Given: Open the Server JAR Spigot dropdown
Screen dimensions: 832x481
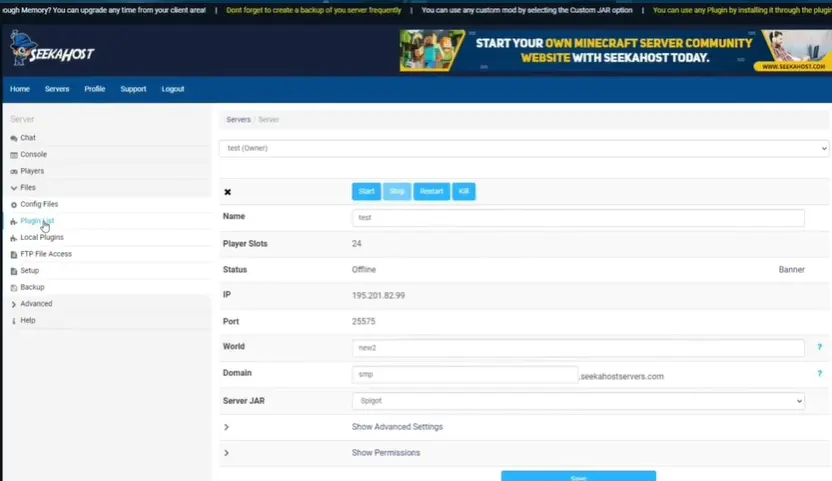Looking at the screenshot, I should coord(578,401).
